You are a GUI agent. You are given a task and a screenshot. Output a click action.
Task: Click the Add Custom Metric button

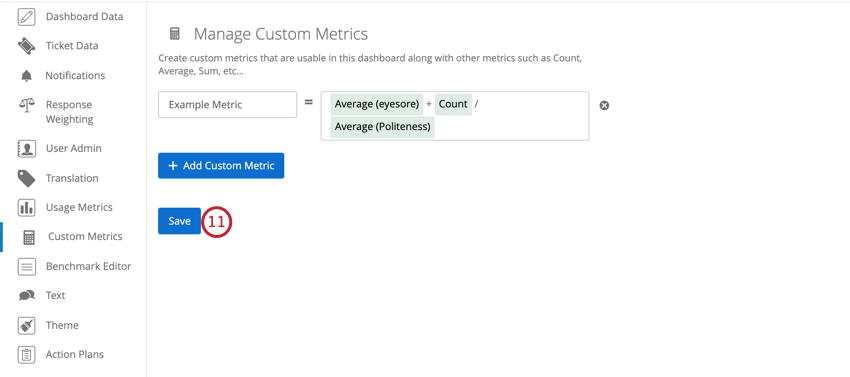click(221, 165)
